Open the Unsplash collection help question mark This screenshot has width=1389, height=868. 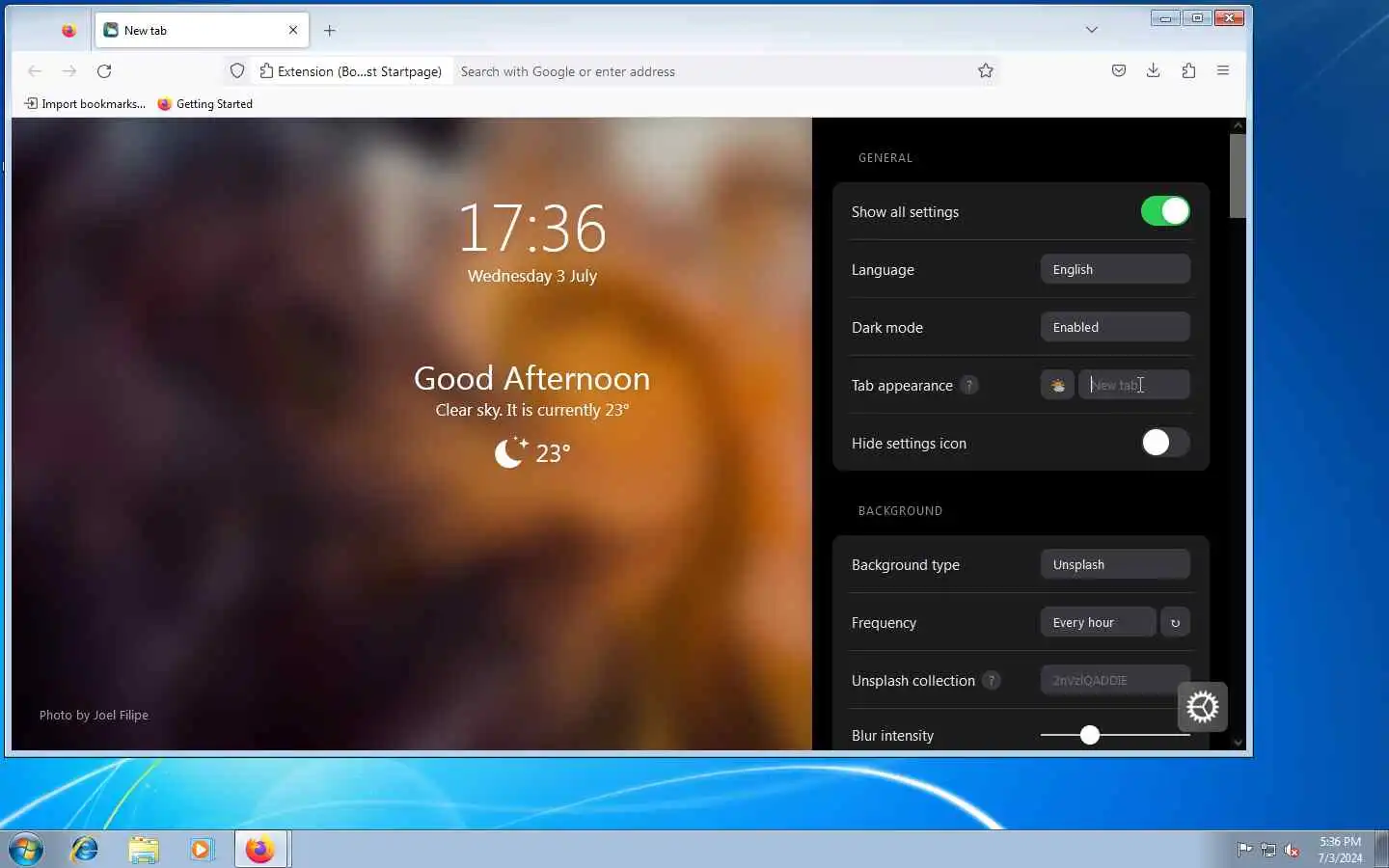tap(991, 680)
